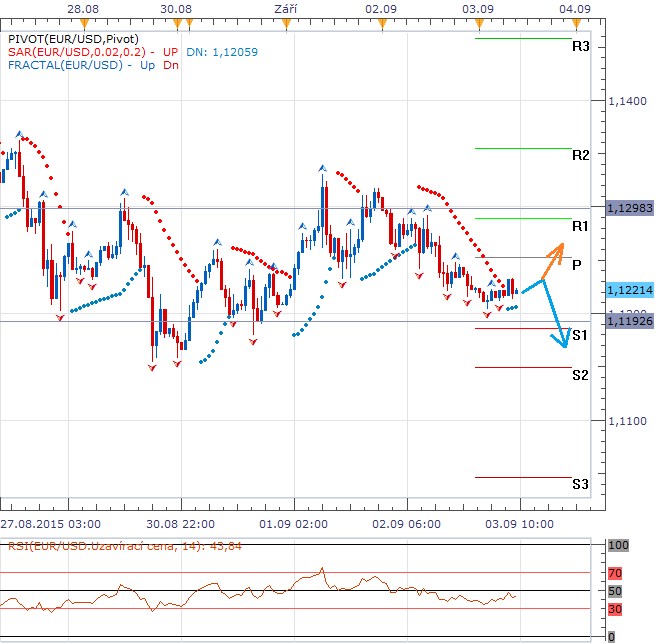Click the orange marker under Září label
Image resolution: width=663 pixels, height=643 pixels.
click(285, 21)
